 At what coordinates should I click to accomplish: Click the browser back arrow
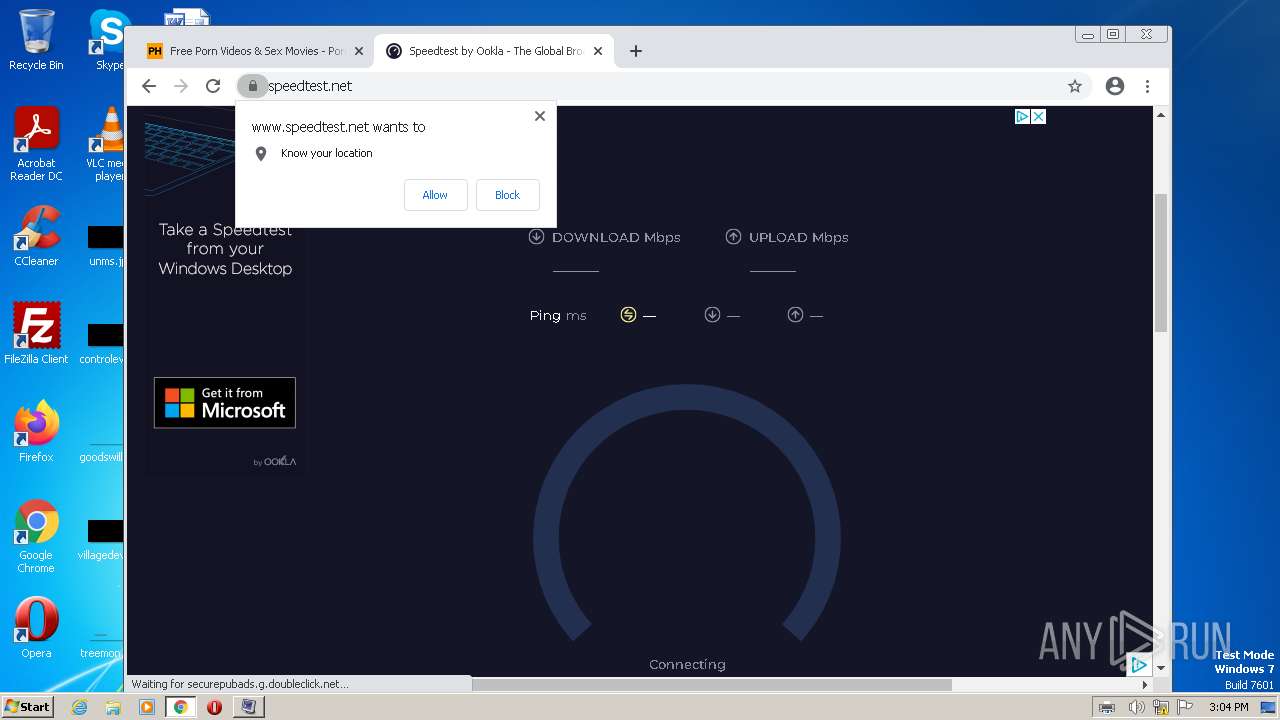point(149,86)
